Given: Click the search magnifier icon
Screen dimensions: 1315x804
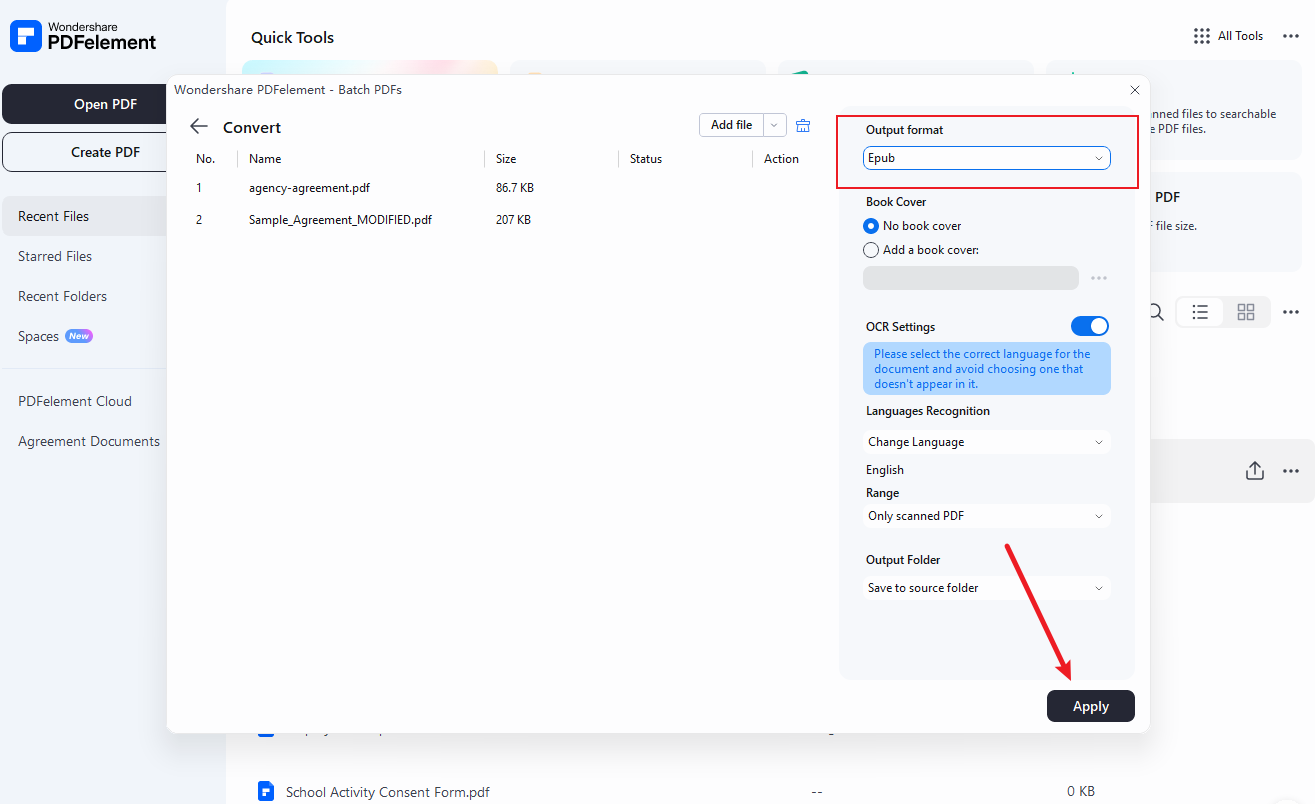Looking at the screenshot, I should coord(1156,312).
